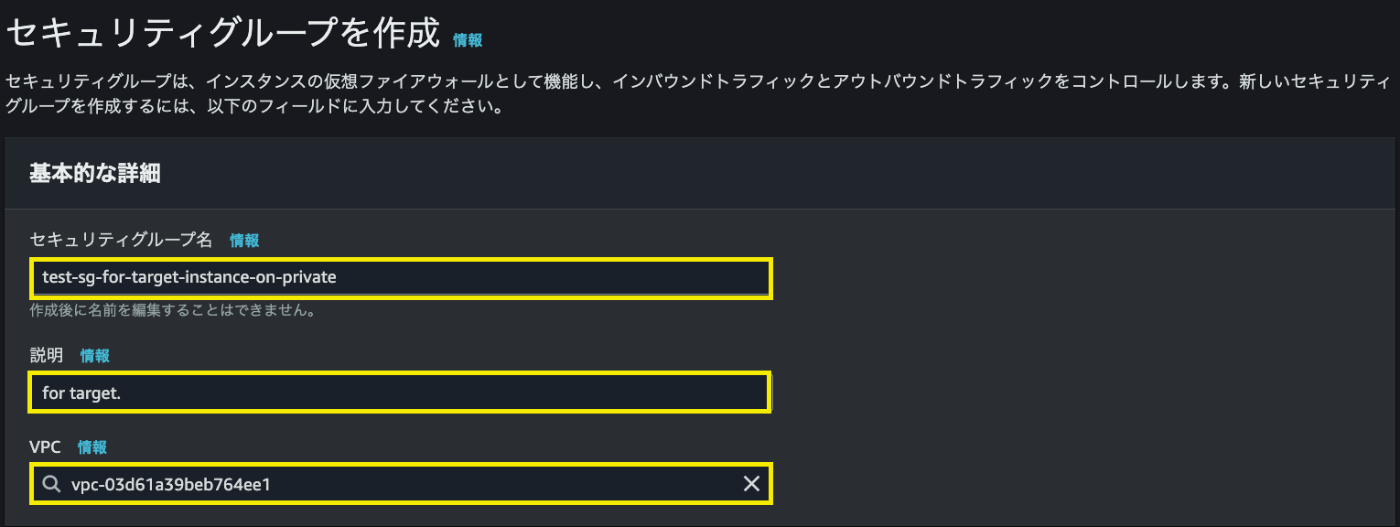Click the vpc-03d61a39beb764ee1 value text

pos(171,485)
